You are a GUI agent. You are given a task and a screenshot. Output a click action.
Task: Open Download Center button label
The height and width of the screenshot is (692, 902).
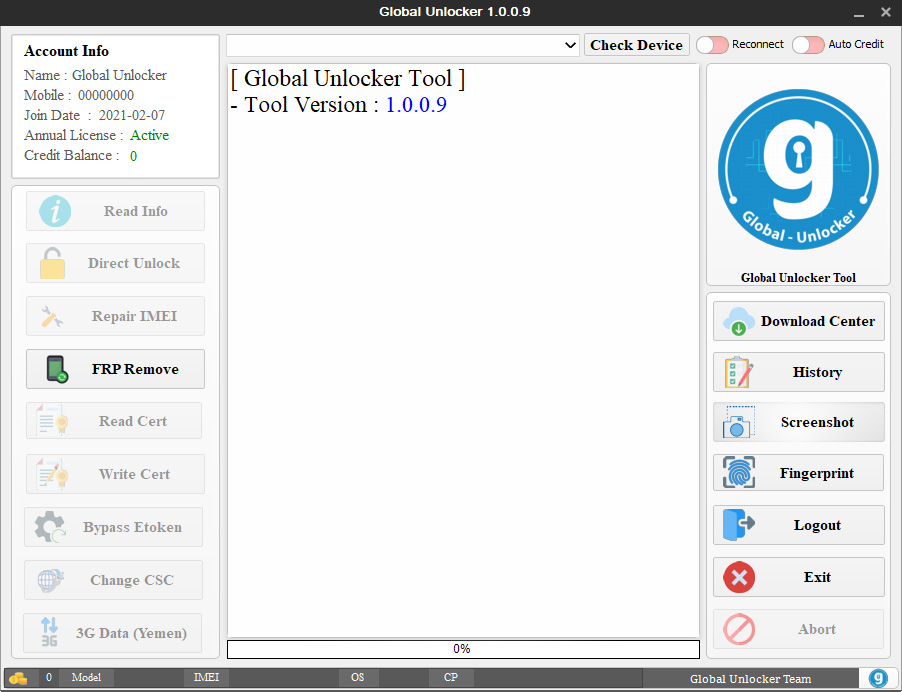(x=817, y=321)
